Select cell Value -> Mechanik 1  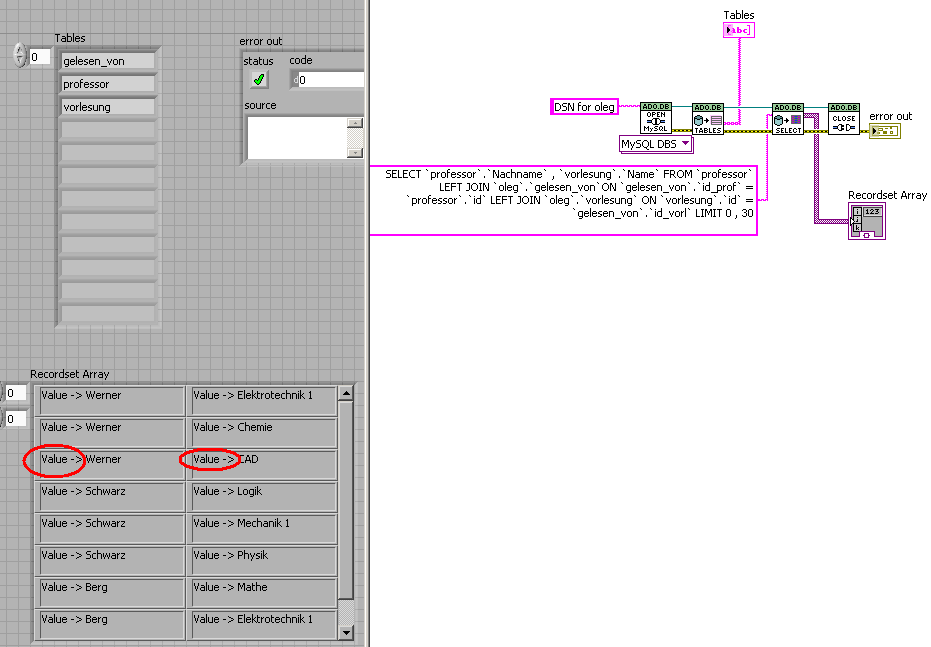click(x=262, y=528)
